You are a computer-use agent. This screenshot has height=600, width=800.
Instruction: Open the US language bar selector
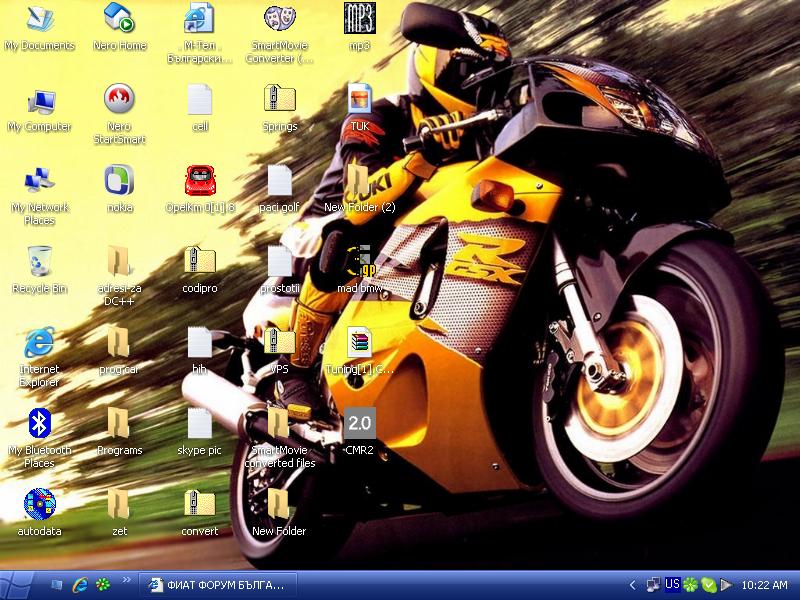click(672, 584)
